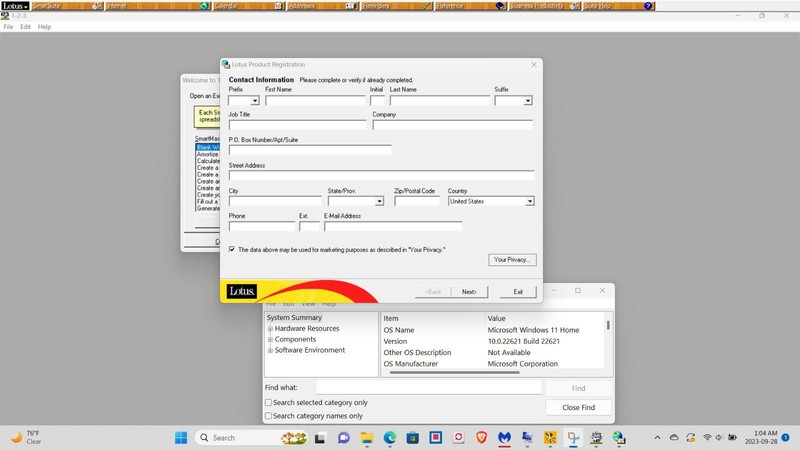Image resolution: width=800 pixels, height=450 pixels.
Task: Open the Lotus SmartCenter menu button
Action: coord(15,6)
